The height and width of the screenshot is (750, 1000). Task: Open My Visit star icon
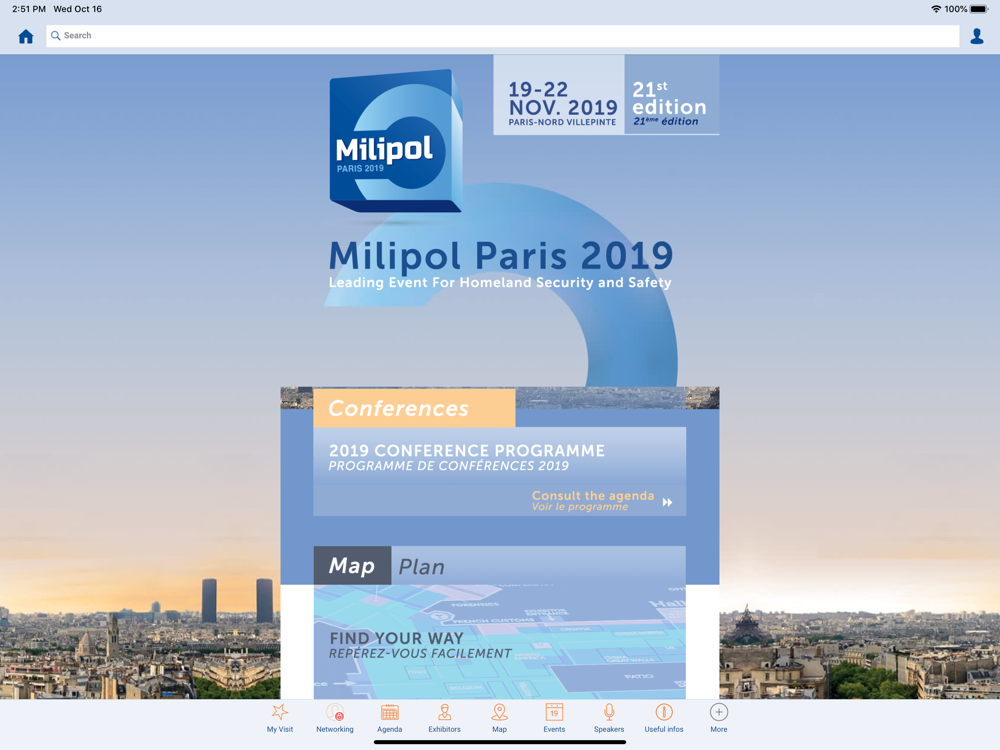coord(280,712)
